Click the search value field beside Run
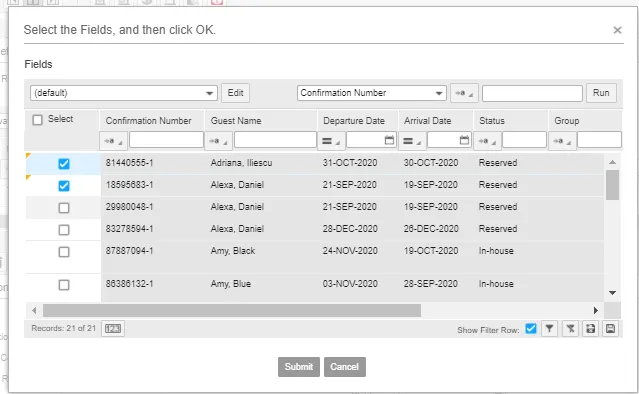The width and height of the screenshot is (639, 394). pos(532,93)
